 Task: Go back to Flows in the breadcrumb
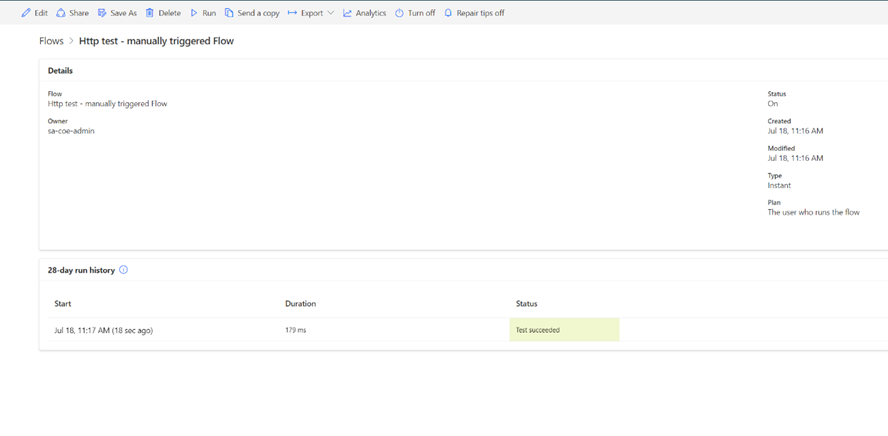coord(51,41)
